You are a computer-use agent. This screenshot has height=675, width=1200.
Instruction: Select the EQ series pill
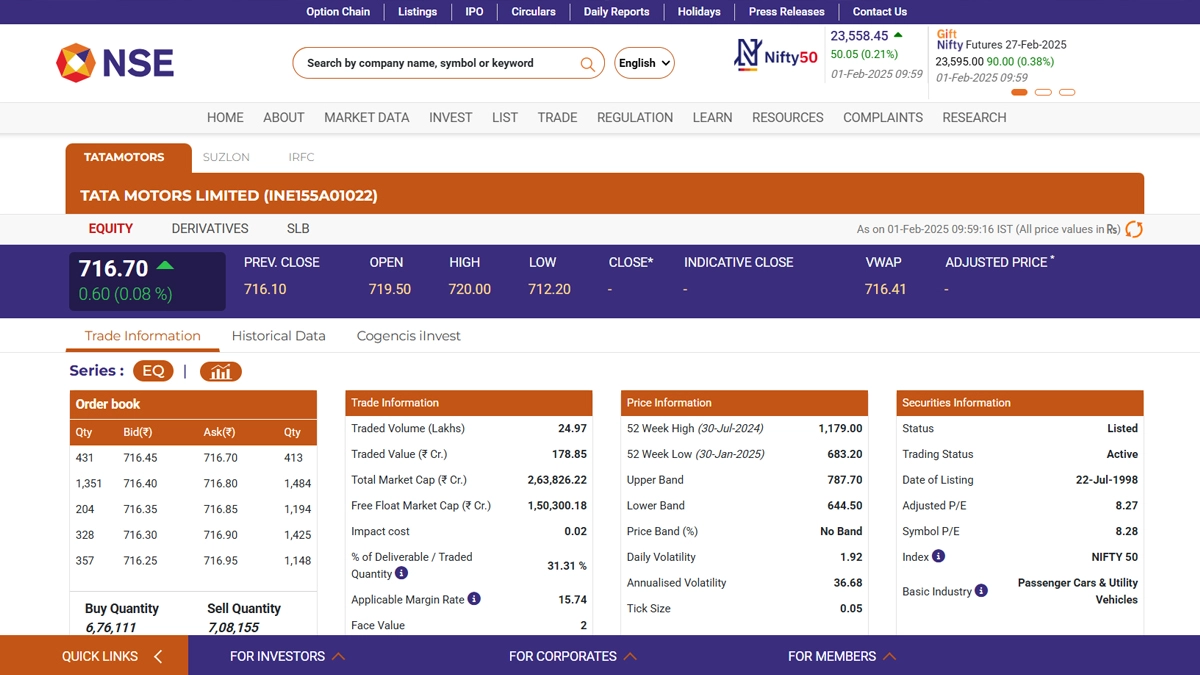(153, 371)
